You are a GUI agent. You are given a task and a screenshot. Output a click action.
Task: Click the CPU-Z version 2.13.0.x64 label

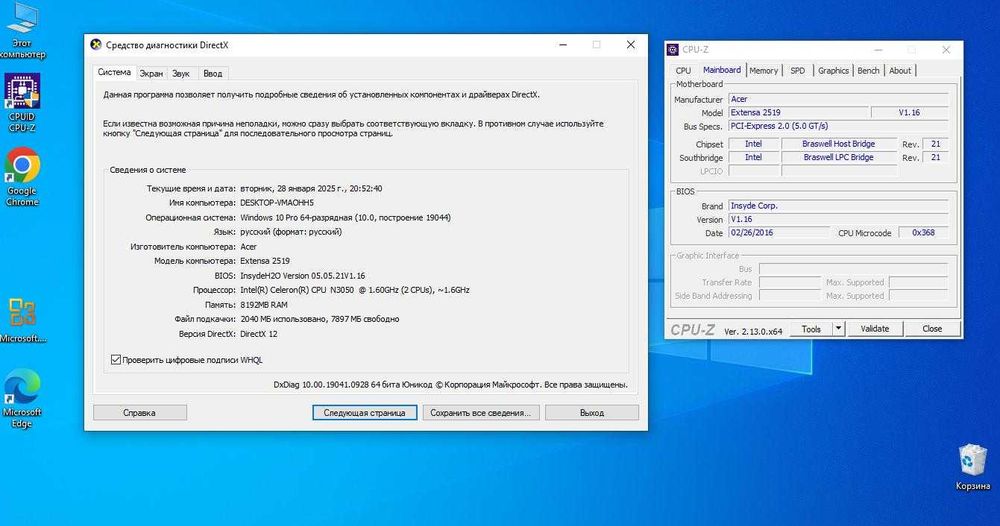coord(753,331)
